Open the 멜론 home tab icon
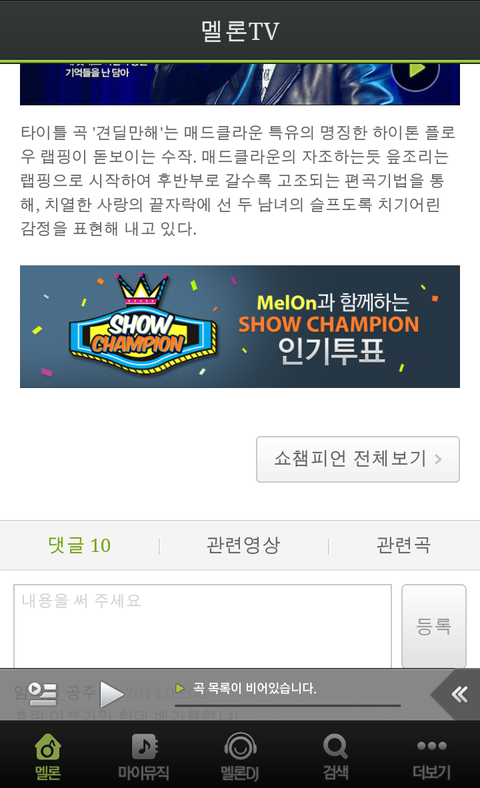Viewport: 480px width, 788px height. point(48,747)
